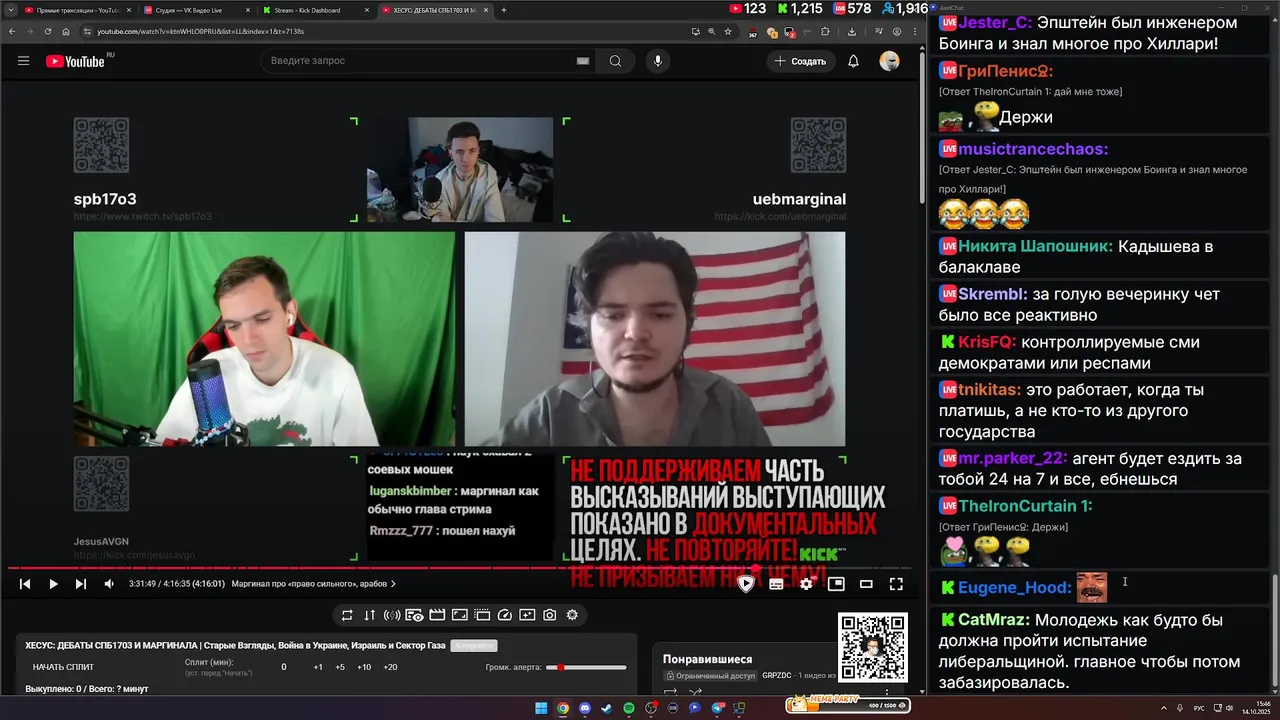Open the browser extensions puzzle icon
This screenshot has height=720, width=1280.
tap(825, 31)
